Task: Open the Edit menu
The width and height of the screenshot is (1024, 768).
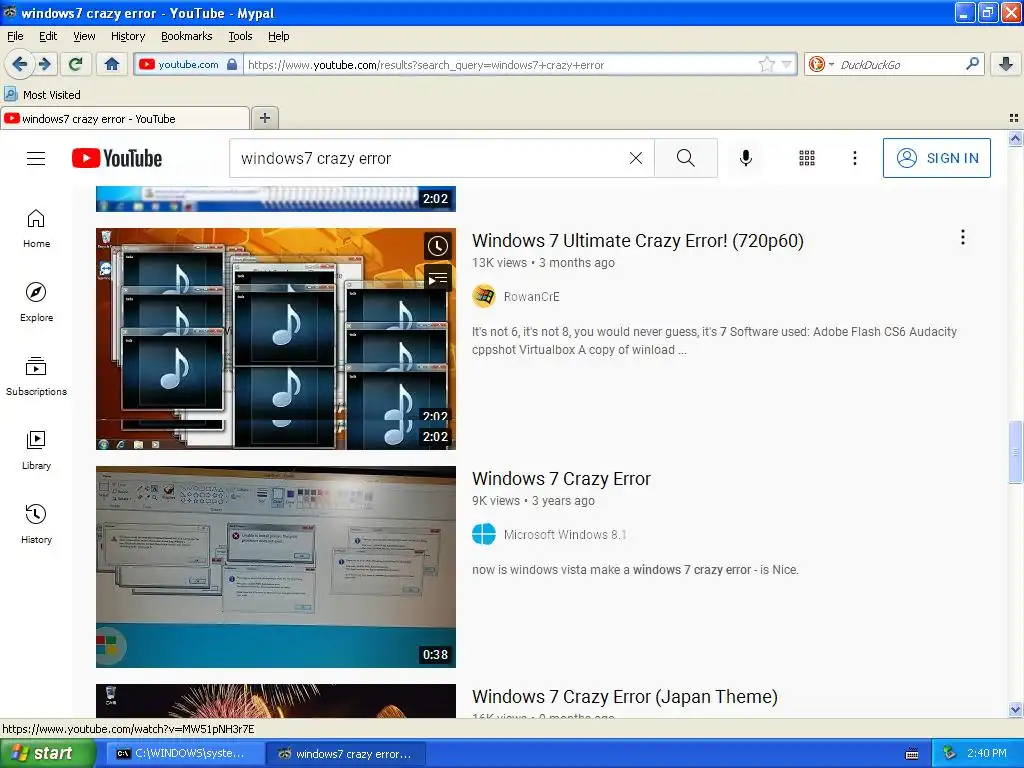Action: click(x=48, y=36)
